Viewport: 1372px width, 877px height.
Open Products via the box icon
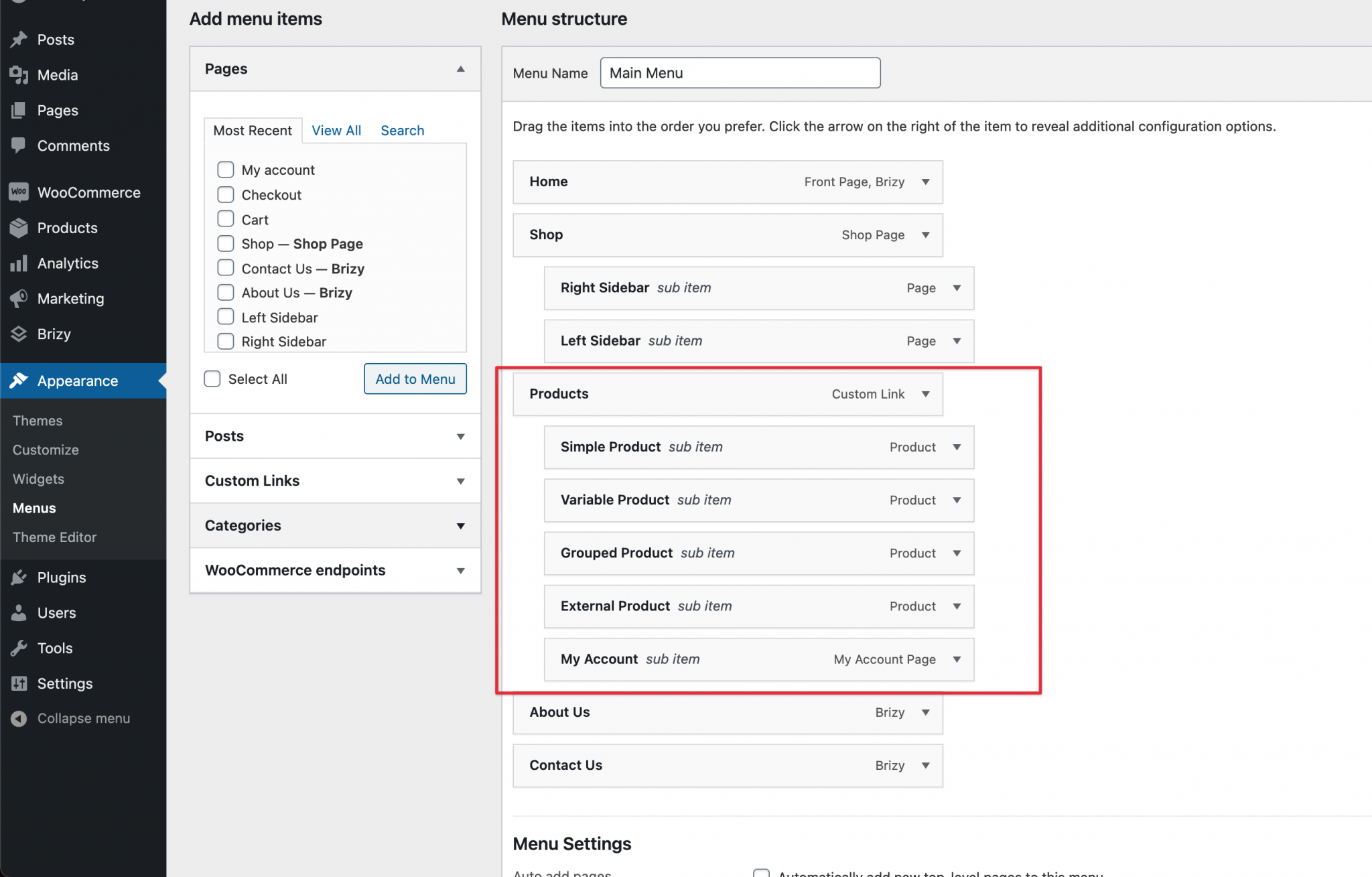pos(19,228)
